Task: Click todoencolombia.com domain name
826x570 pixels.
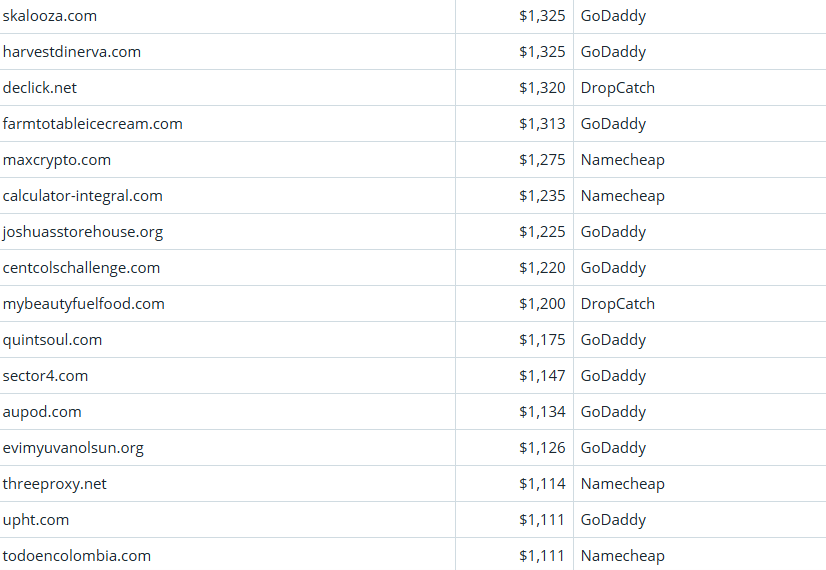Action: (77, 556)
